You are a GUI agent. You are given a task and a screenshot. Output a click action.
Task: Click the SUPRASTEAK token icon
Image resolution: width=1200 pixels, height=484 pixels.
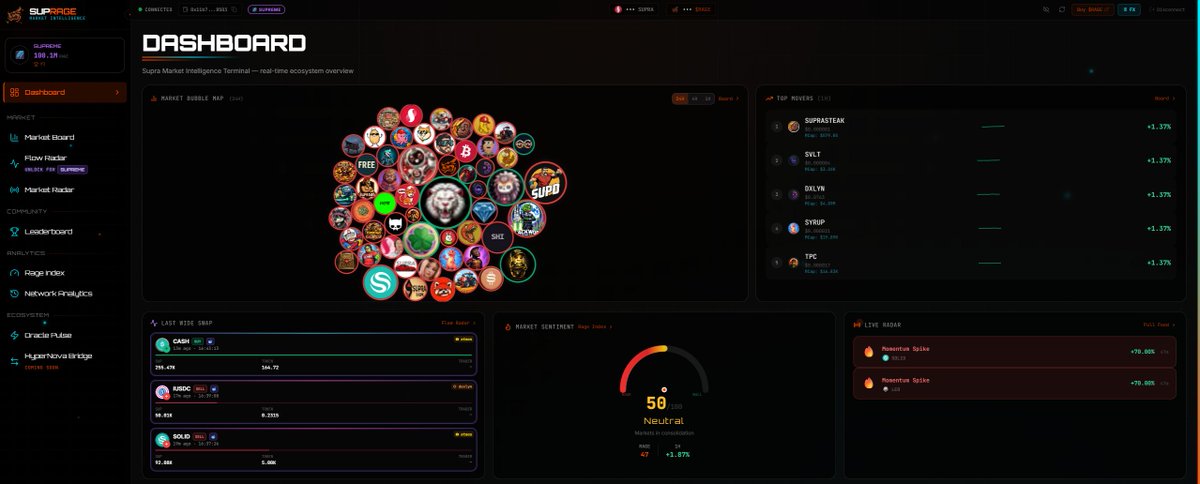click(794, 127)
